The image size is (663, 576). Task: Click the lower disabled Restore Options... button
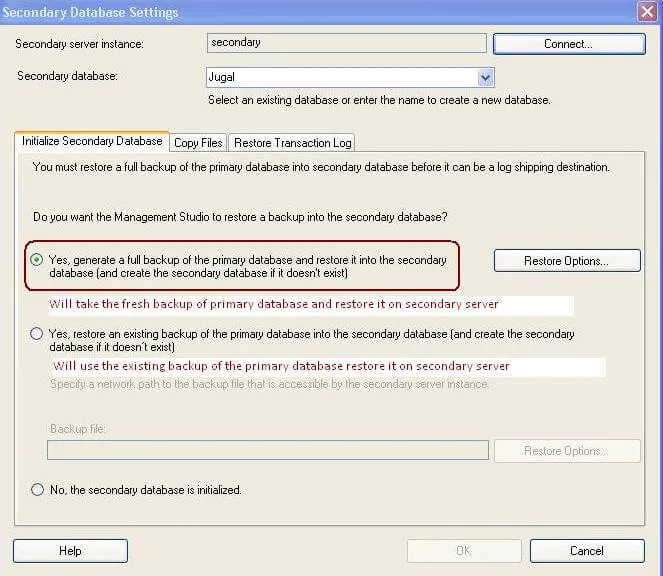tap(567, 451)
